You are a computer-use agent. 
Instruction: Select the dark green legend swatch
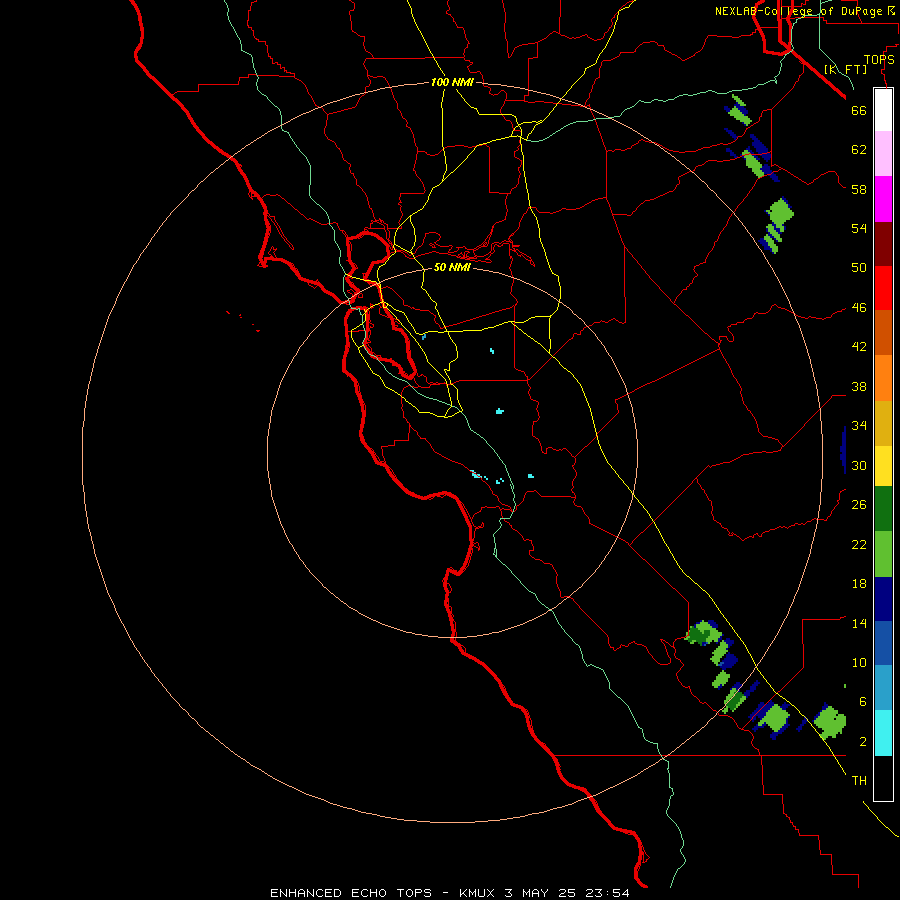pos(883,509)
